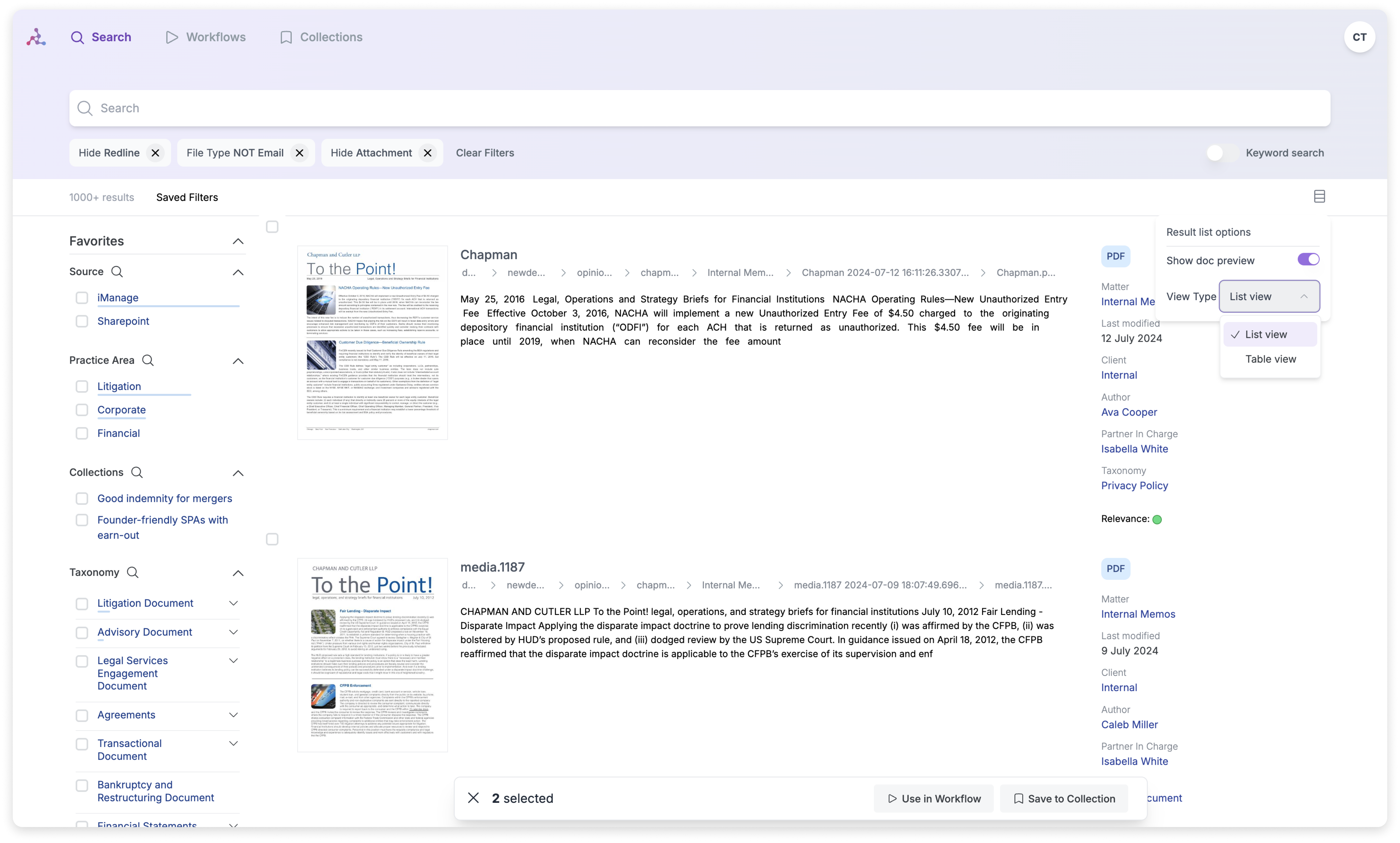Click the magnifier icon in the search bar
This screenshot has height=843, width=1400.
(x=85, y=108)
